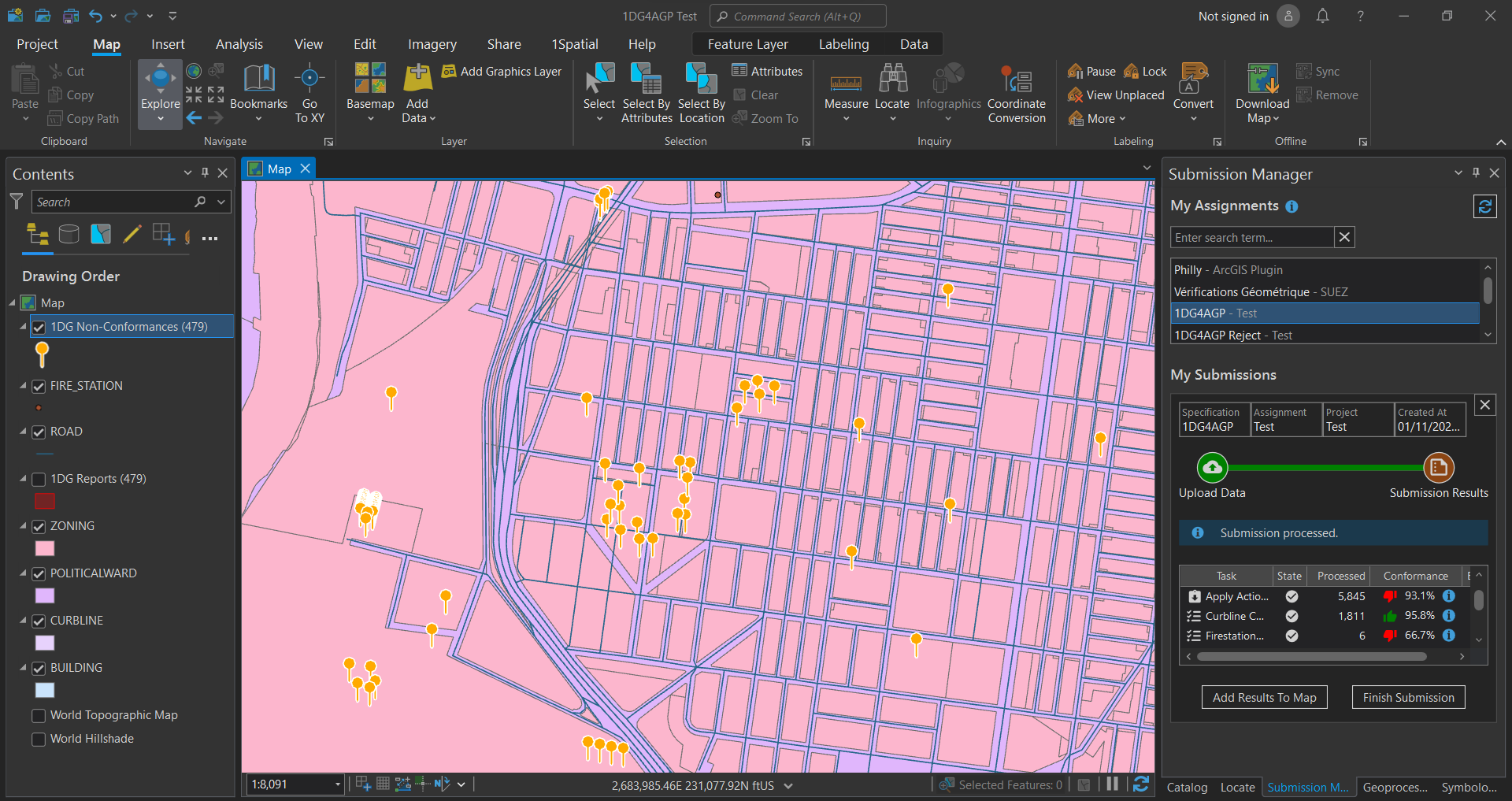This screenshot has width=1512, height=801.
Task: Open coordinate display units dropdown
Action: (x=788, y=785)
